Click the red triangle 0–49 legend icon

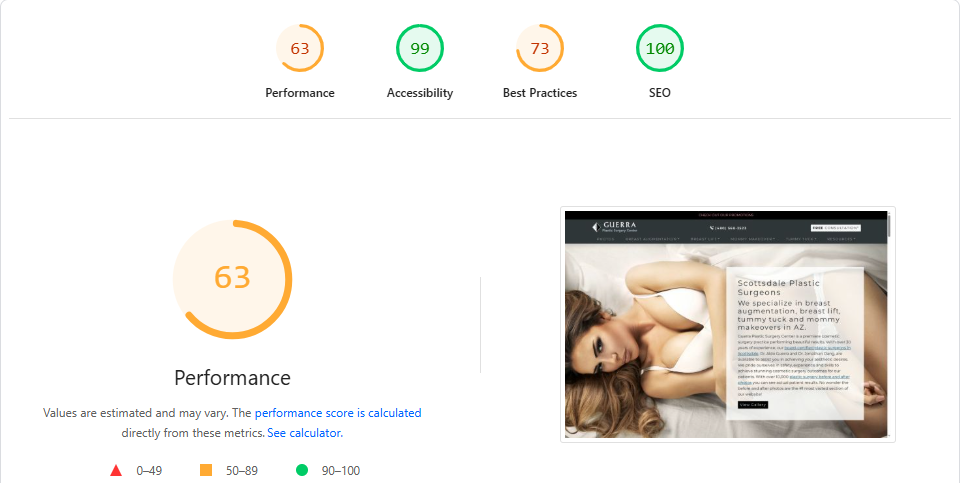116,470
